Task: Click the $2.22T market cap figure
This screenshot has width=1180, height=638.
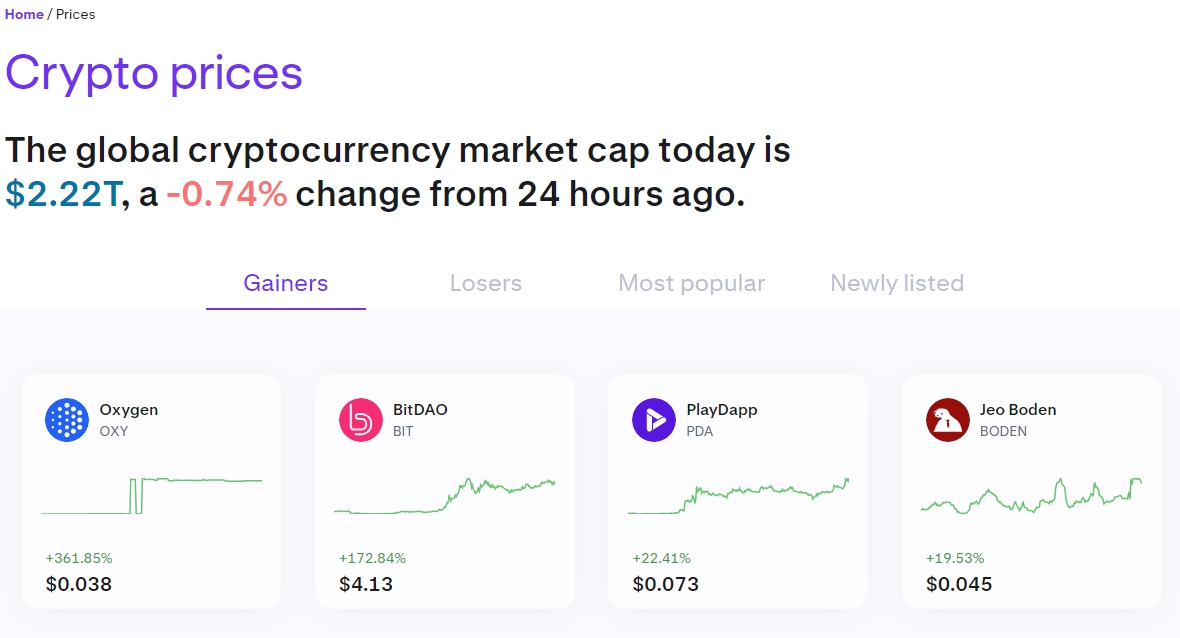Action: 62,194
